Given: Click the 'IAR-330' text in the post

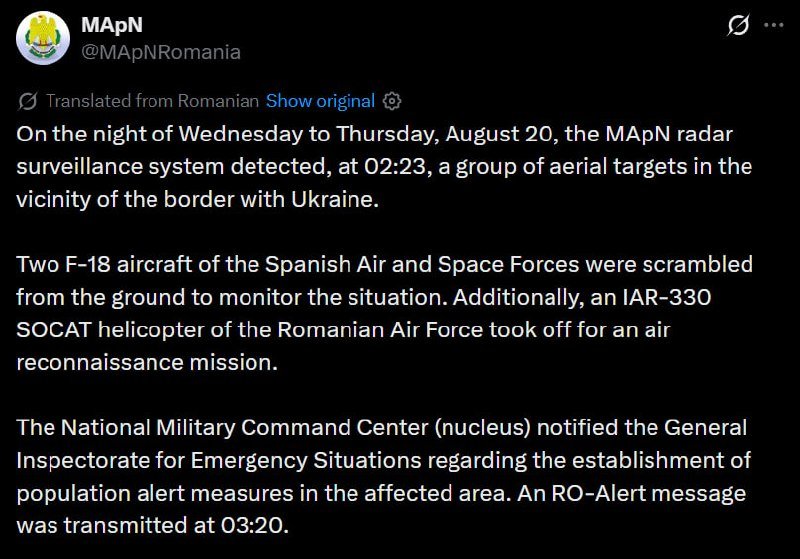Looking at the screenshot, I should coord(667,297).
